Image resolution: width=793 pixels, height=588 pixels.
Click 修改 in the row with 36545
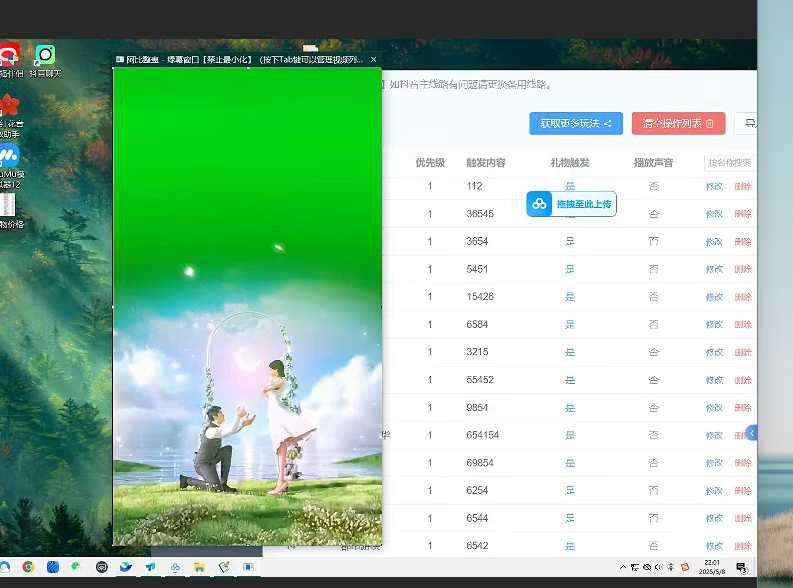pyautogui.click(x=714, y=214)
